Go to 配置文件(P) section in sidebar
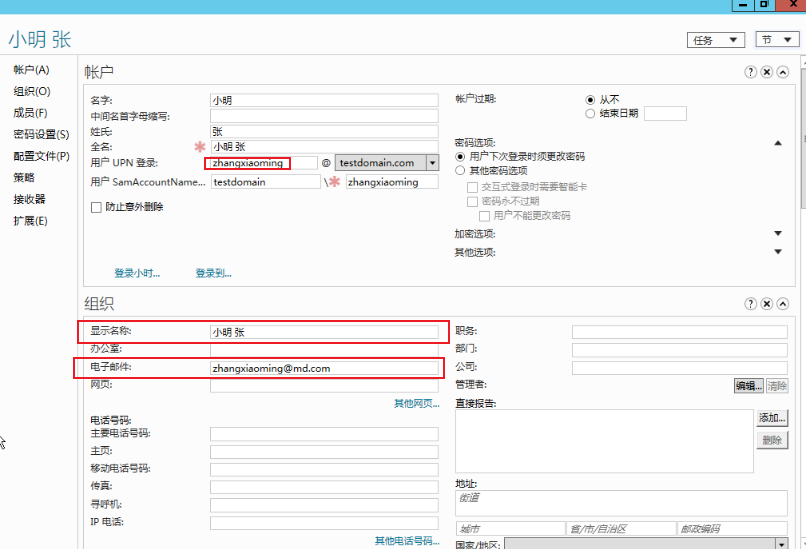This screenshot has width=806, height=549. click(x=42, y=156)
